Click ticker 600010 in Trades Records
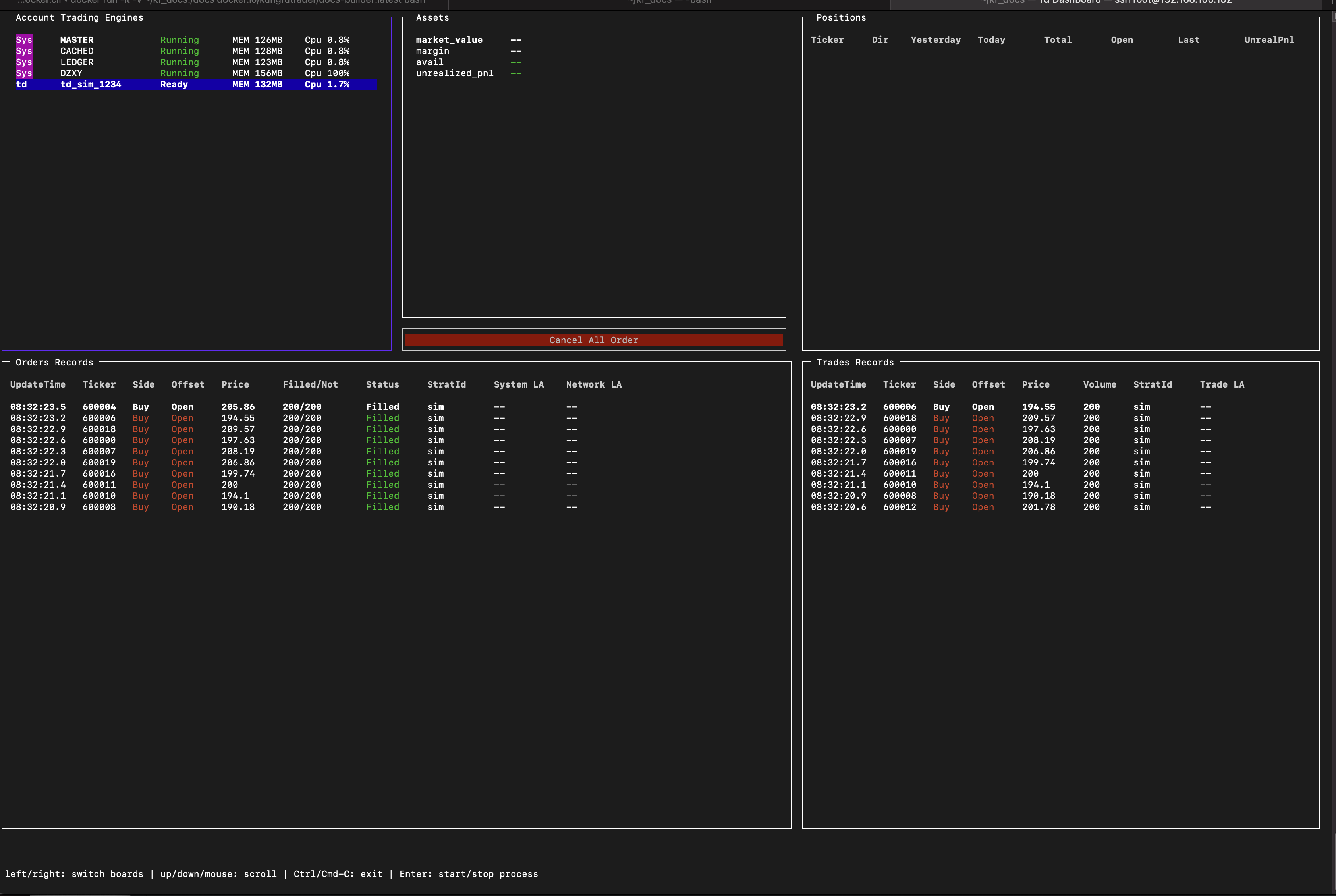Viewport: 1336px width, 896px height. pos(900,485)
